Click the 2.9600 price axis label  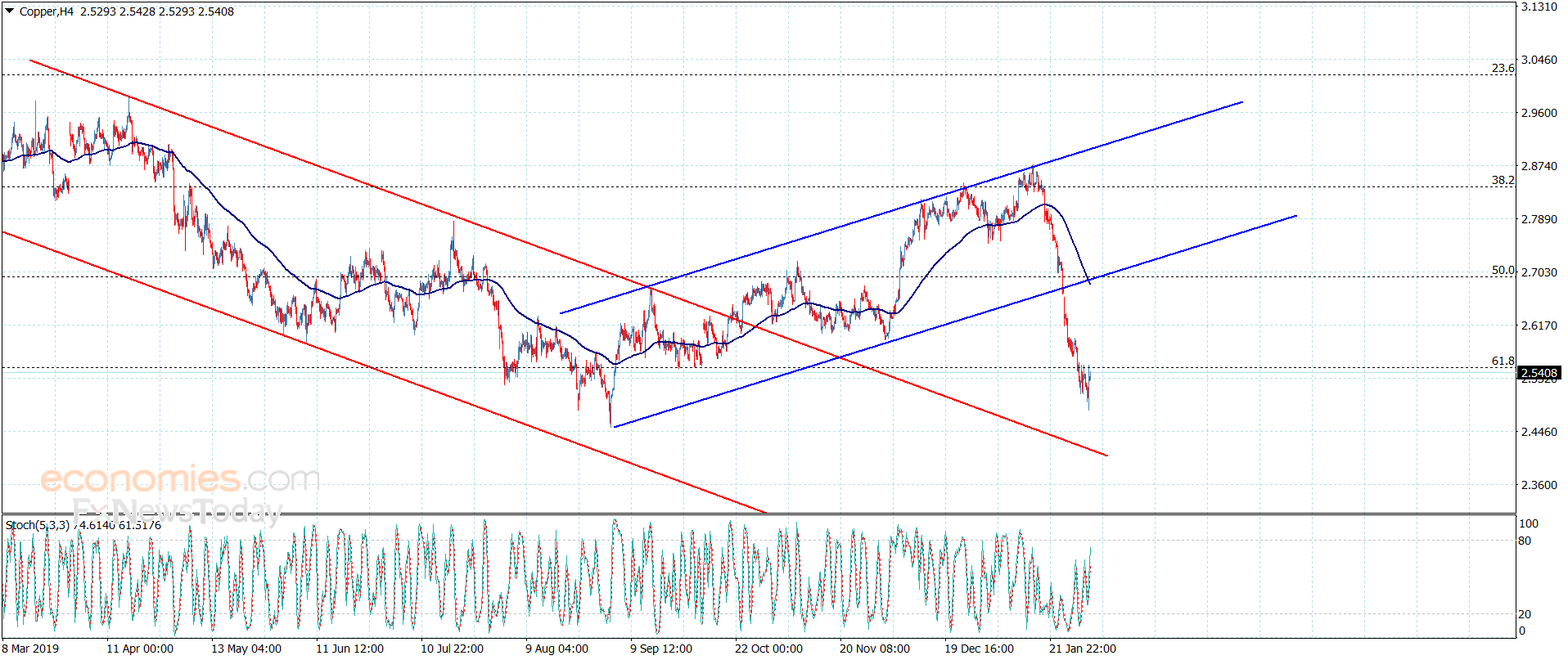pyautogui.click(x=1539, y=113)
